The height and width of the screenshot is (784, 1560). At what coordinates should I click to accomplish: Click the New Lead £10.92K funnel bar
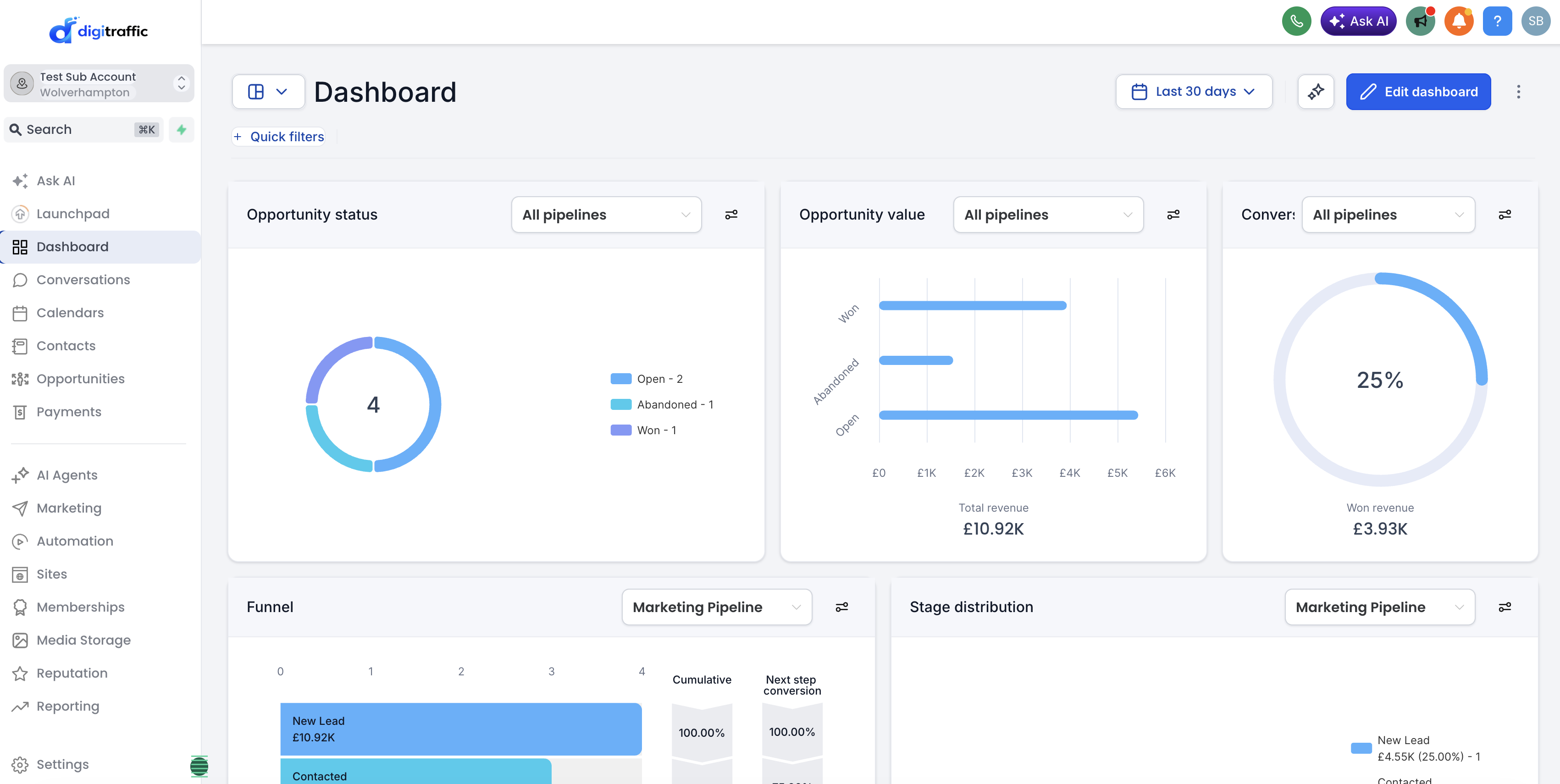coord(461,729)
